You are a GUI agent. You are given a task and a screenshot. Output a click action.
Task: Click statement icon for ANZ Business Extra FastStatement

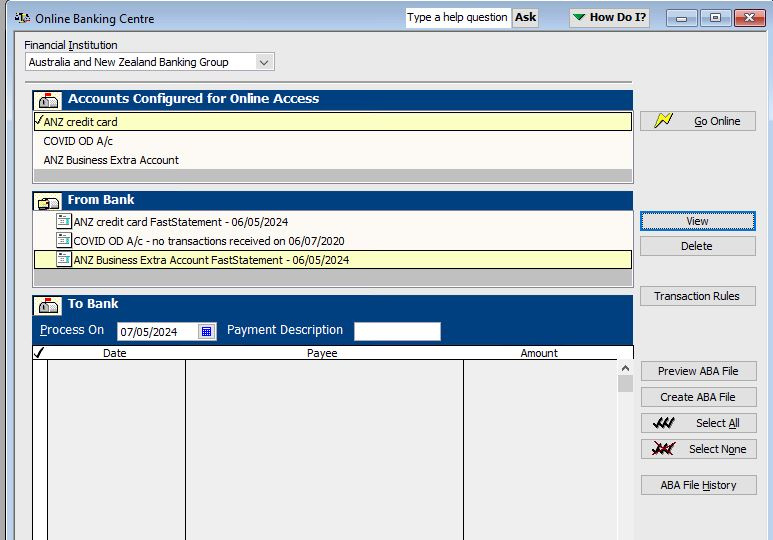coord(64,259)
